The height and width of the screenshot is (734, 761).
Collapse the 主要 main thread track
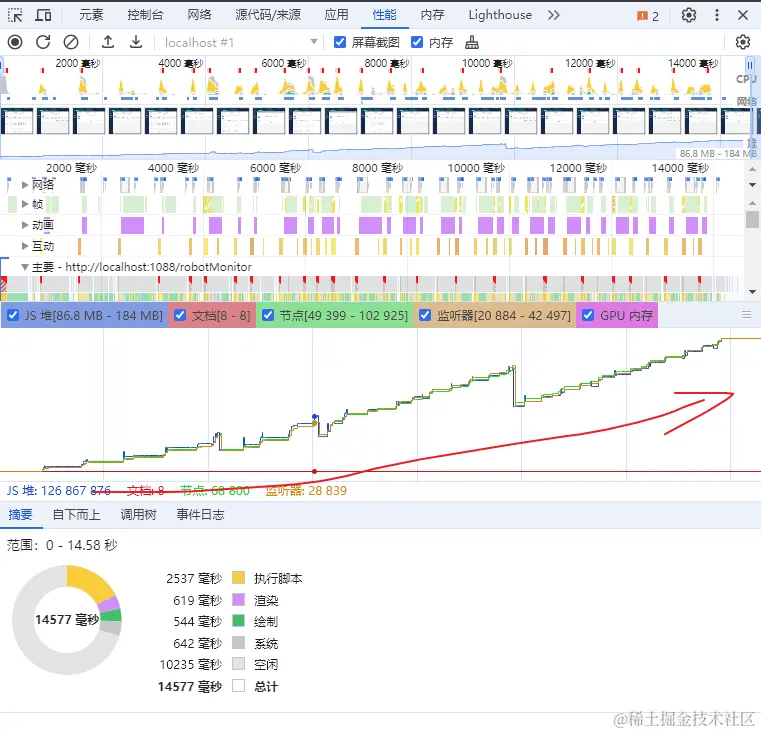pos(25,267)
